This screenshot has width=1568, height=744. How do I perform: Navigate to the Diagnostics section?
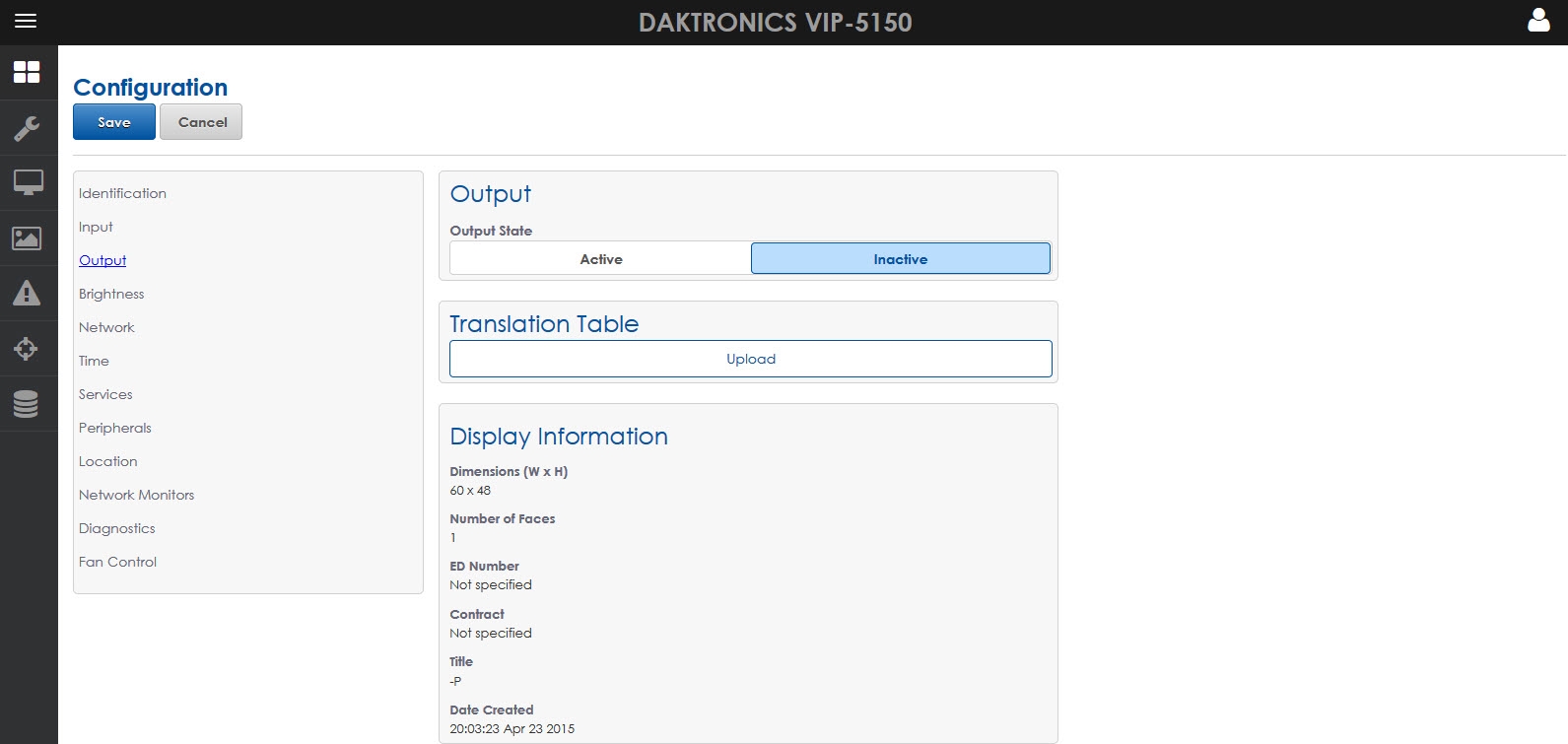point(116,528)
